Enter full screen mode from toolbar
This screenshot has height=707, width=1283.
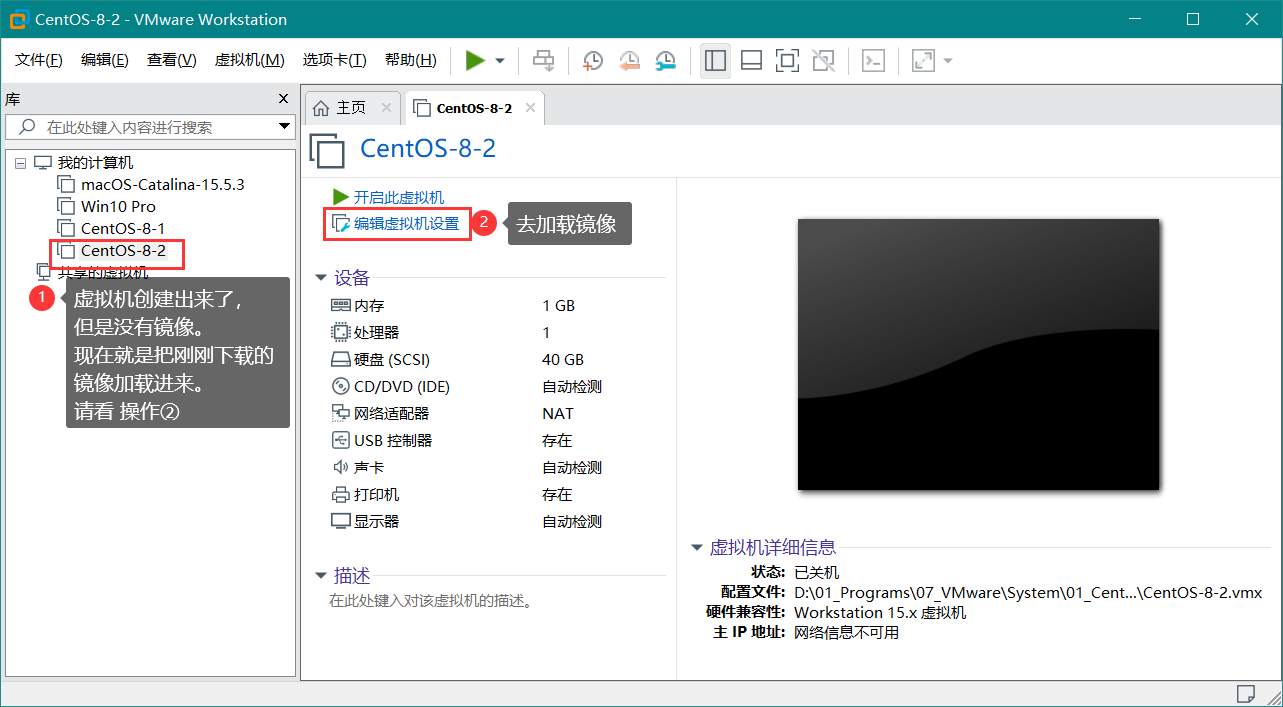coord(787,61)
